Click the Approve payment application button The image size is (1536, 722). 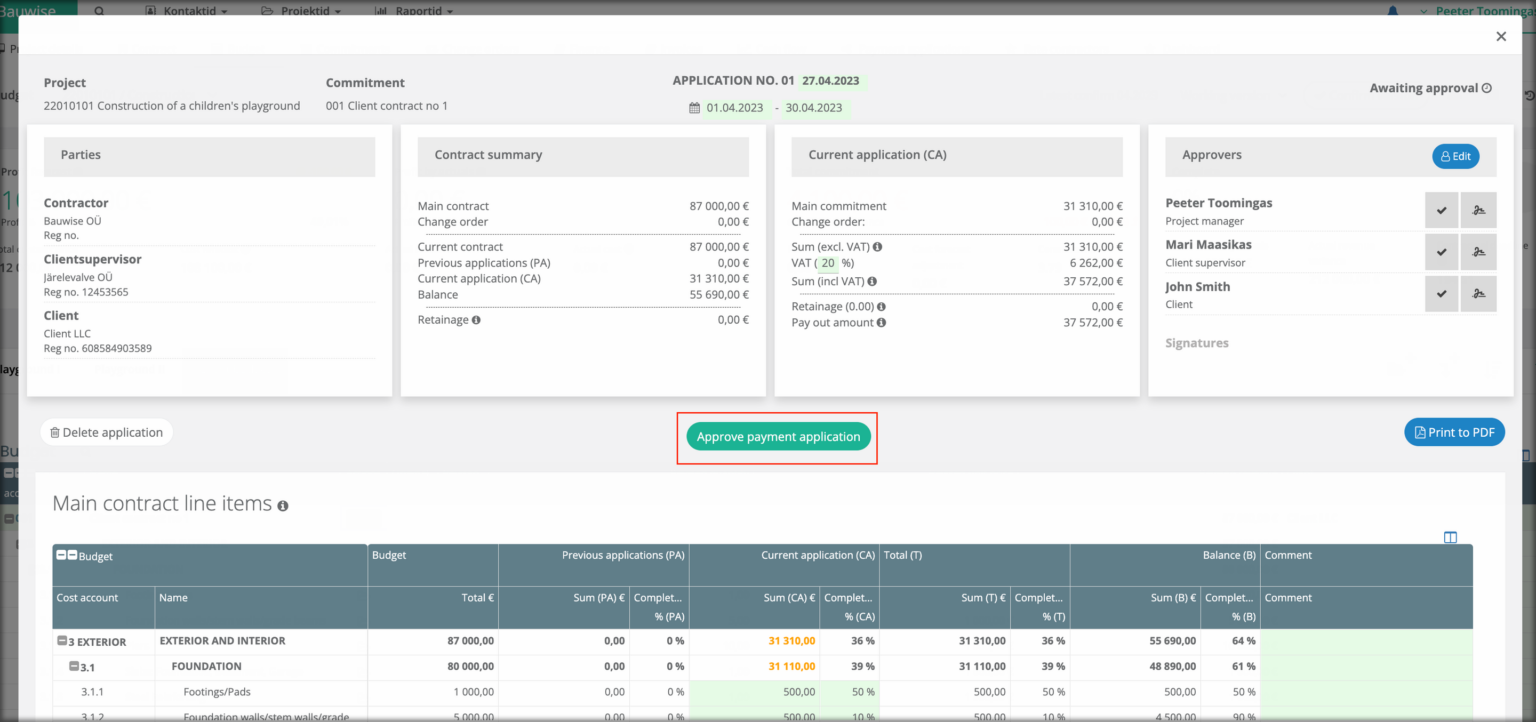pos(777,436)
